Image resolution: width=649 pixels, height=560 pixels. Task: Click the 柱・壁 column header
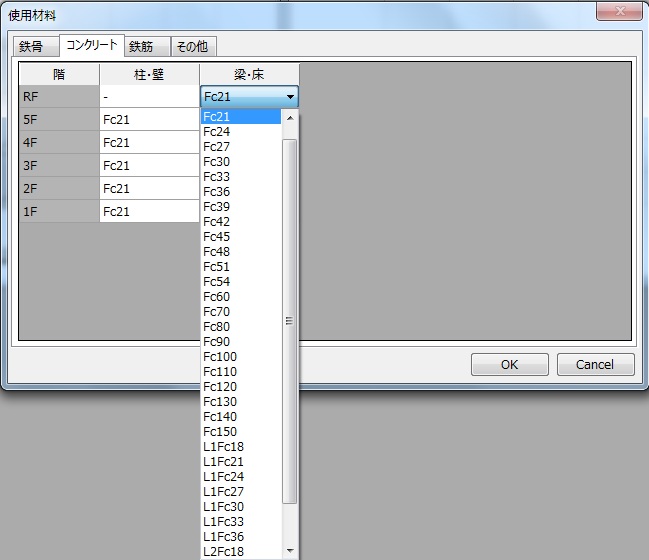click(x=149, y=75)
